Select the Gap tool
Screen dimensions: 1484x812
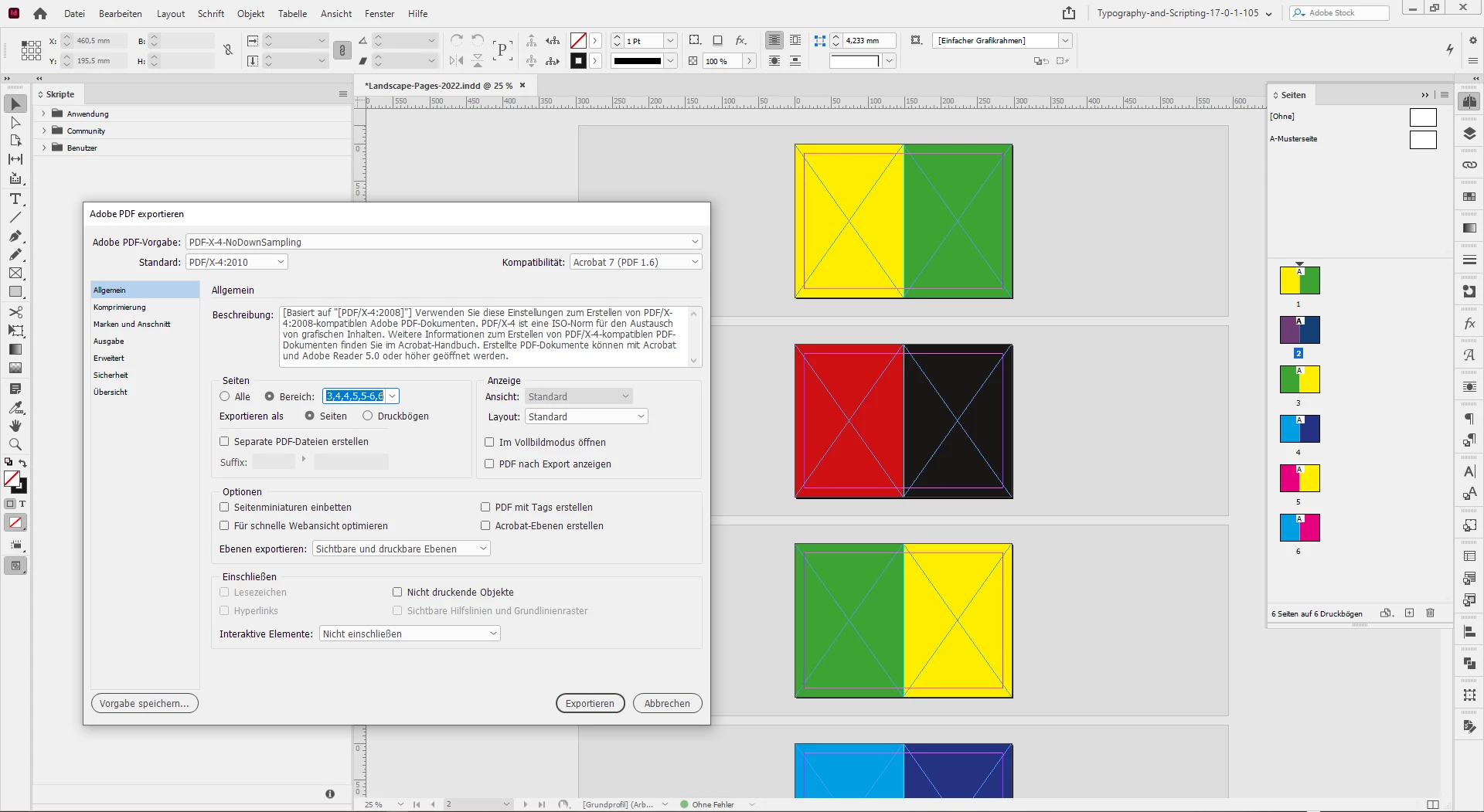point(15,159)
